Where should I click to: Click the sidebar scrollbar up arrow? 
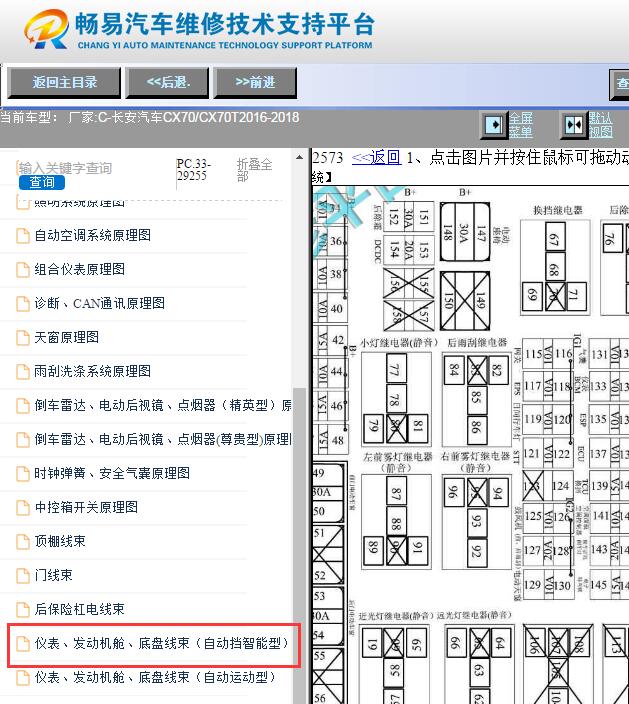coord(299,158)
